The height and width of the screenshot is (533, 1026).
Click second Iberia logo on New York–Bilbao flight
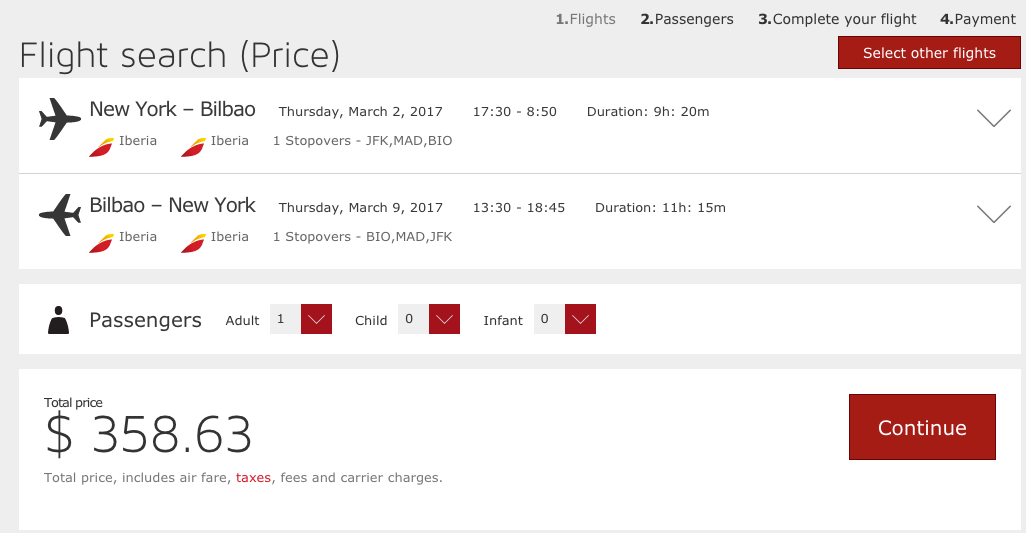click(193, 147)
